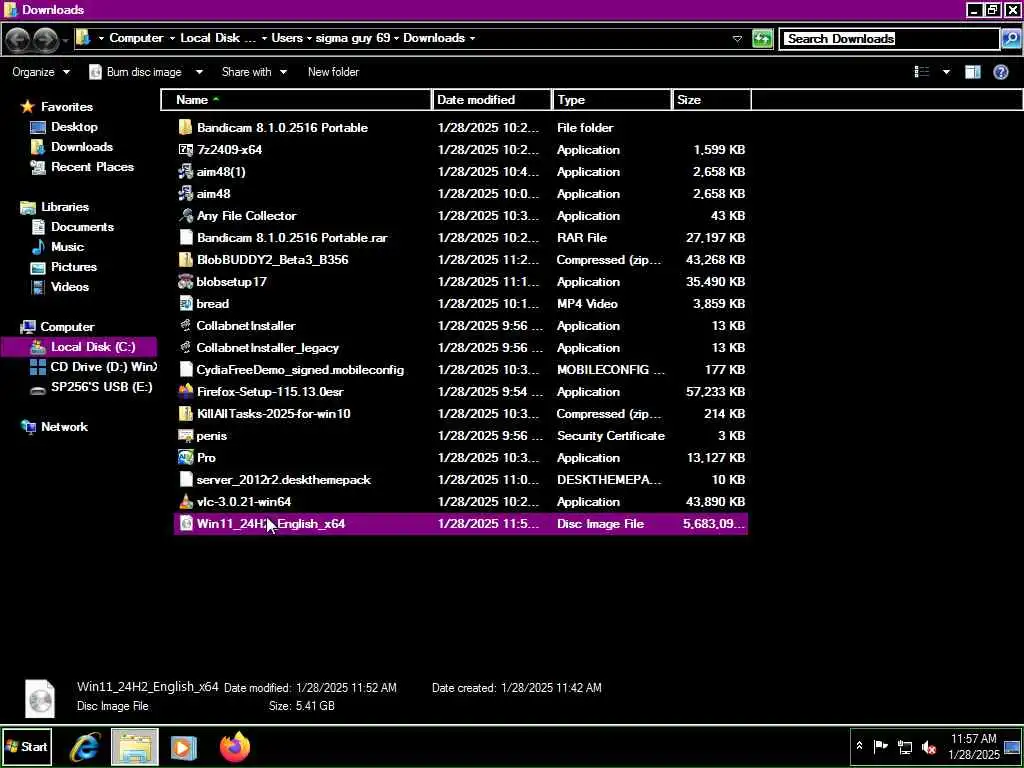Select the bread MP4 video icon

185,304
